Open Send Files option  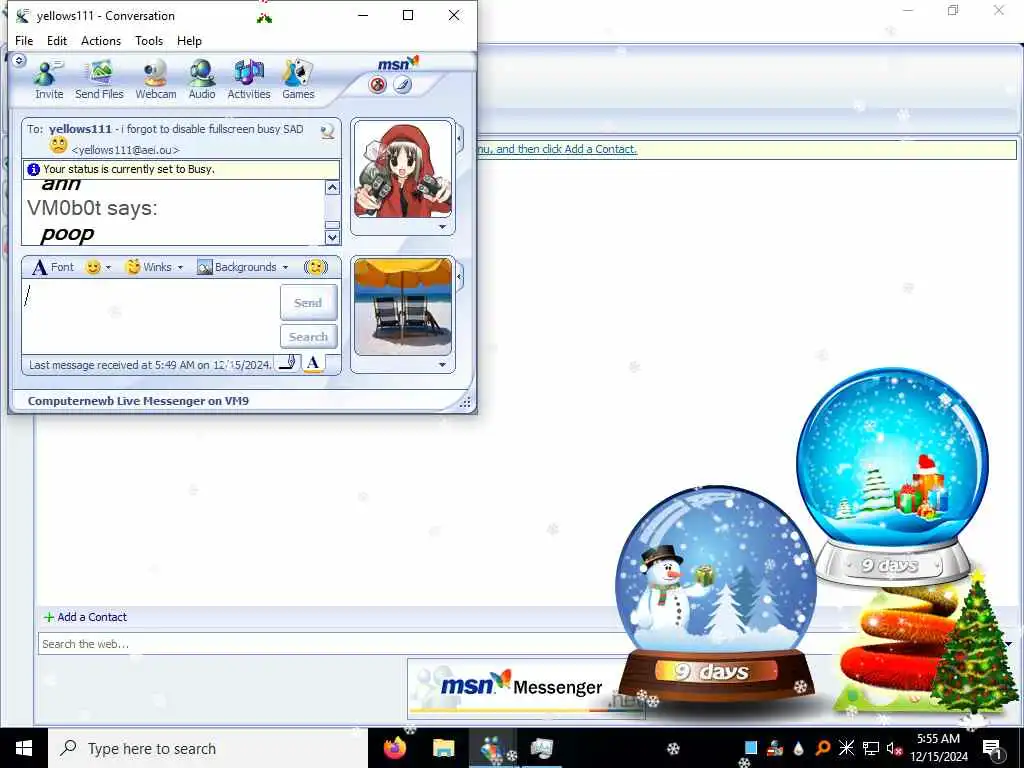[x=99, y=80]
